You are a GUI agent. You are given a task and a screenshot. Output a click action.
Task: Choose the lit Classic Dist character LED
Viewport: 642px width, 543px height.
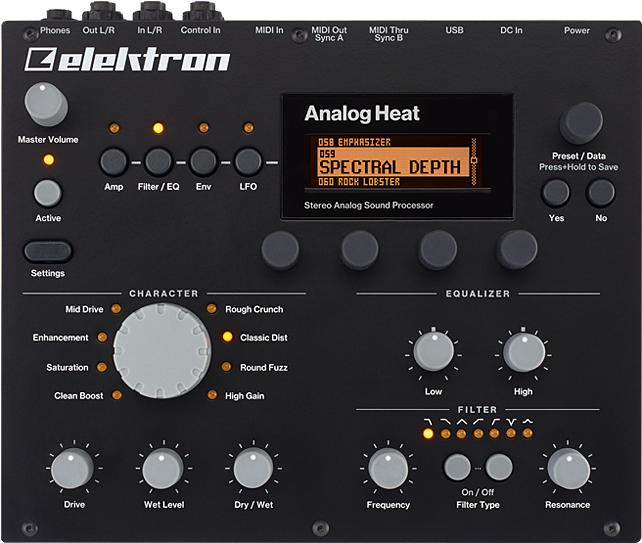(x=227, y=337)
